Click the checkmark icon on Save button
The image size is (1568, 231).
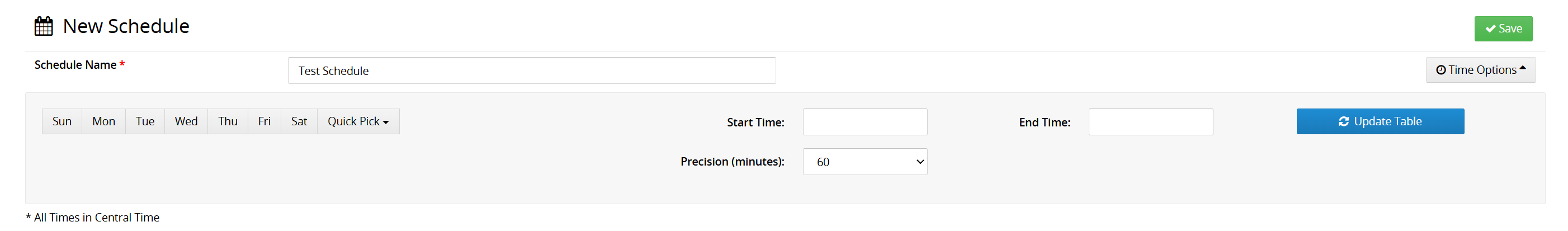click(1491, 29)
